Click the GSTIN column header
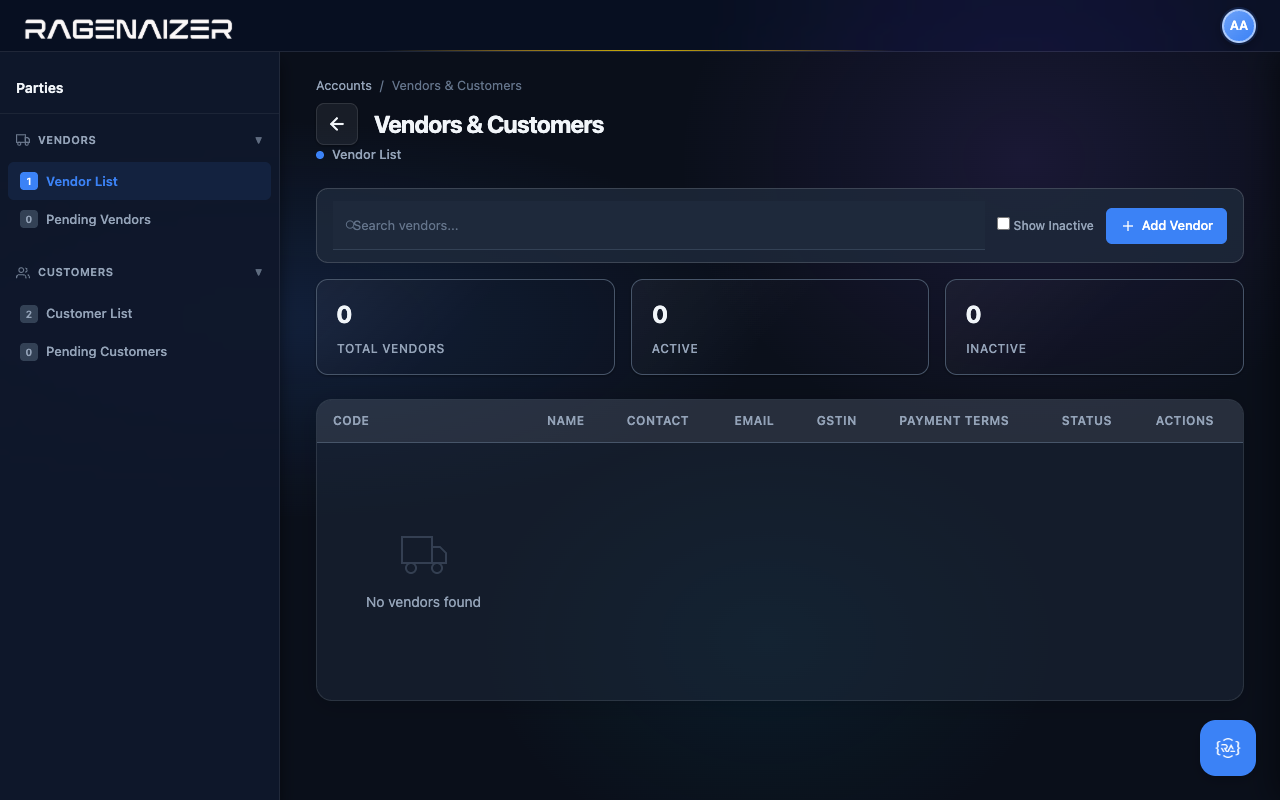Screen dimensions: 1280x800 click(837, 421)
